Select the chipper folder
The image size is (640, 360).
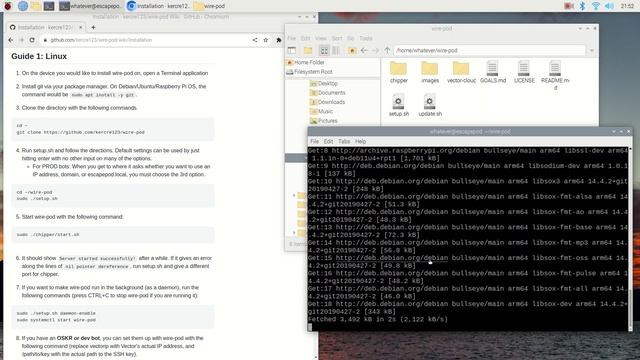click(398, 72)
